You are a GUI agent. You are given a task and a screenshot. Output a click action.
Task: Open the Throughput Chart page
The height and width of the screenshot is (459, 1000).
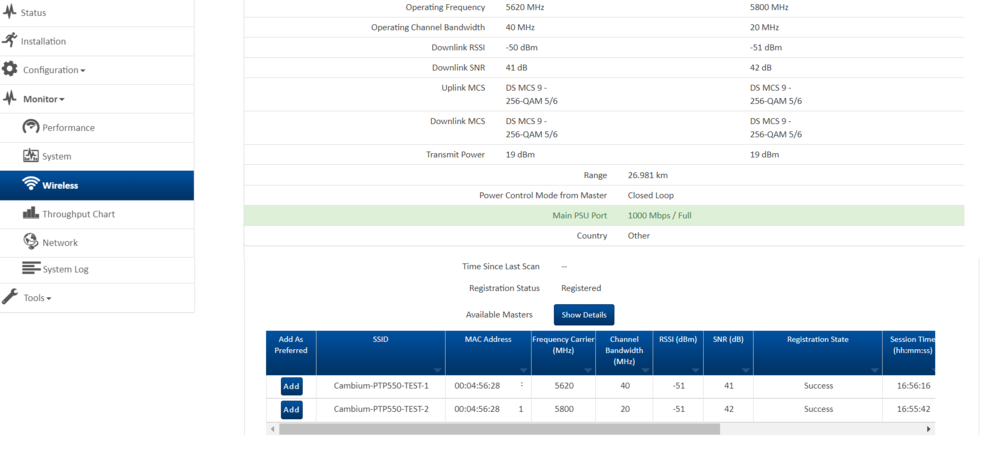click(x=78, y=214)
